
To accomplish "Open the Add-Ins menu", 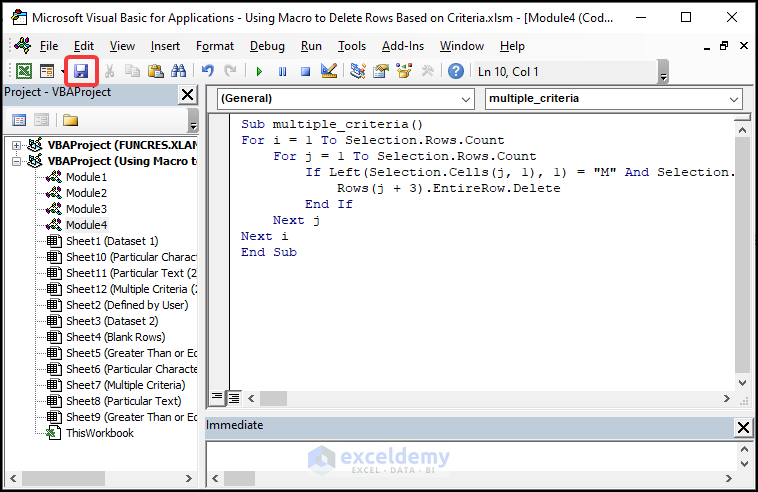I will pos(403,46).
